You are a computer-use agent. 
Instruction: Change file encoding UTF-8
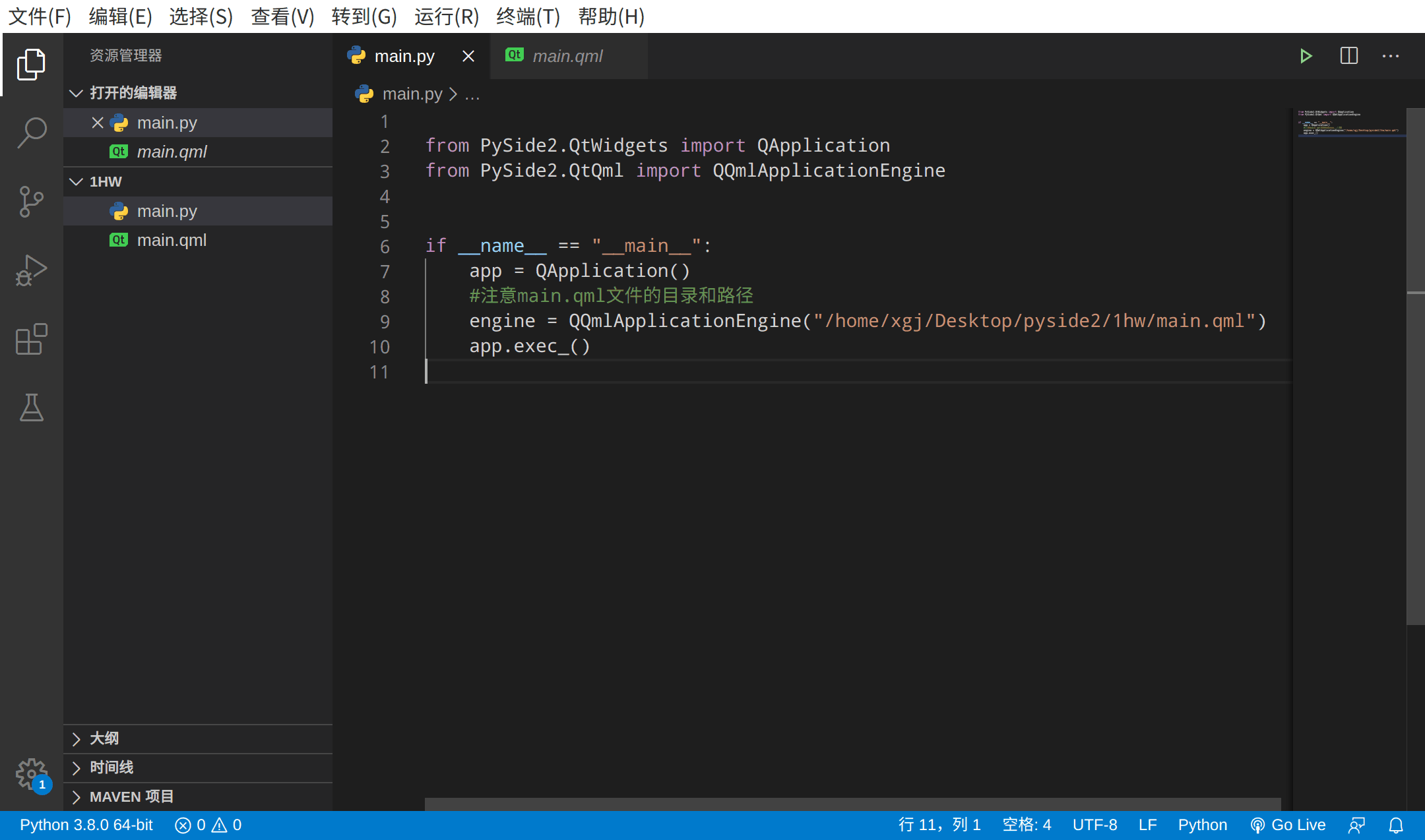(1094, 825)
